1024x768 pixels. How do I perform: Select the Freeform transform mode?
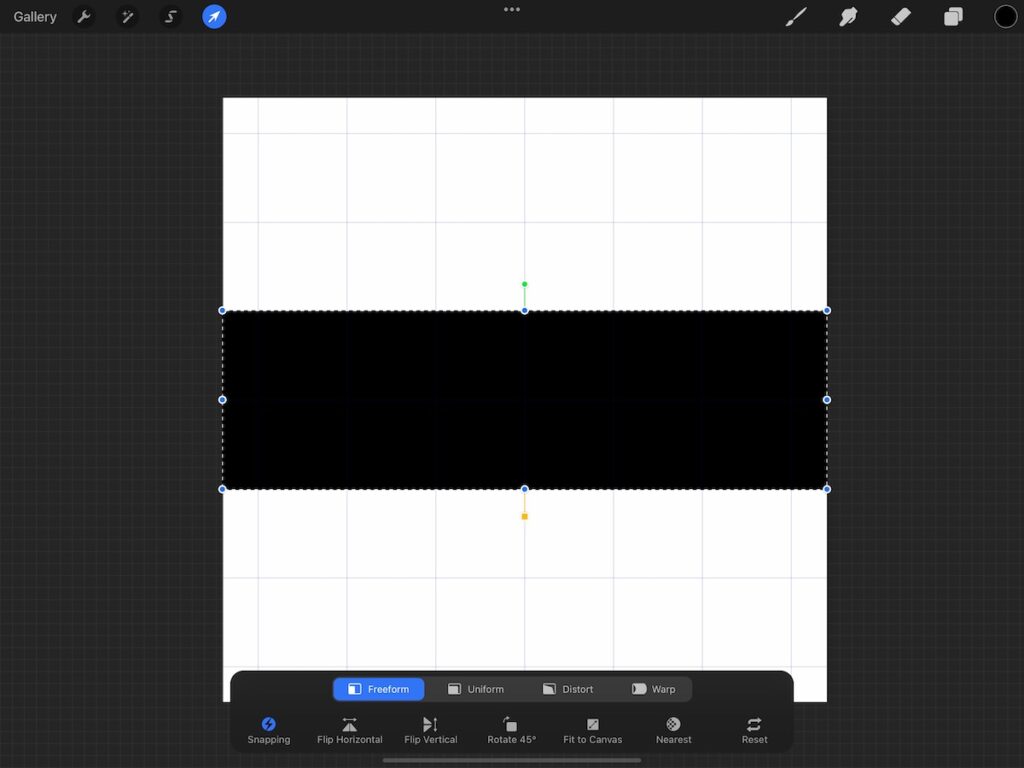[378, 688]
